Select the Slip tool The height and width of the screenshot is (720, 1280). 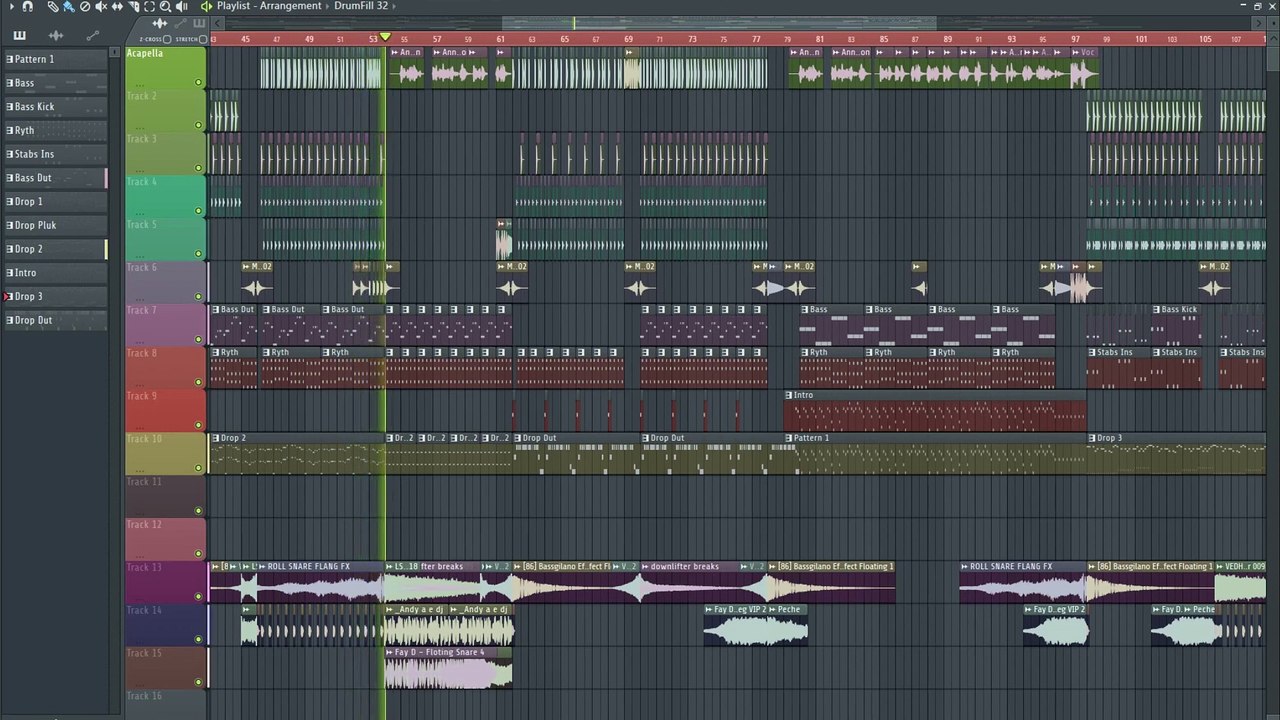point(117,6)
